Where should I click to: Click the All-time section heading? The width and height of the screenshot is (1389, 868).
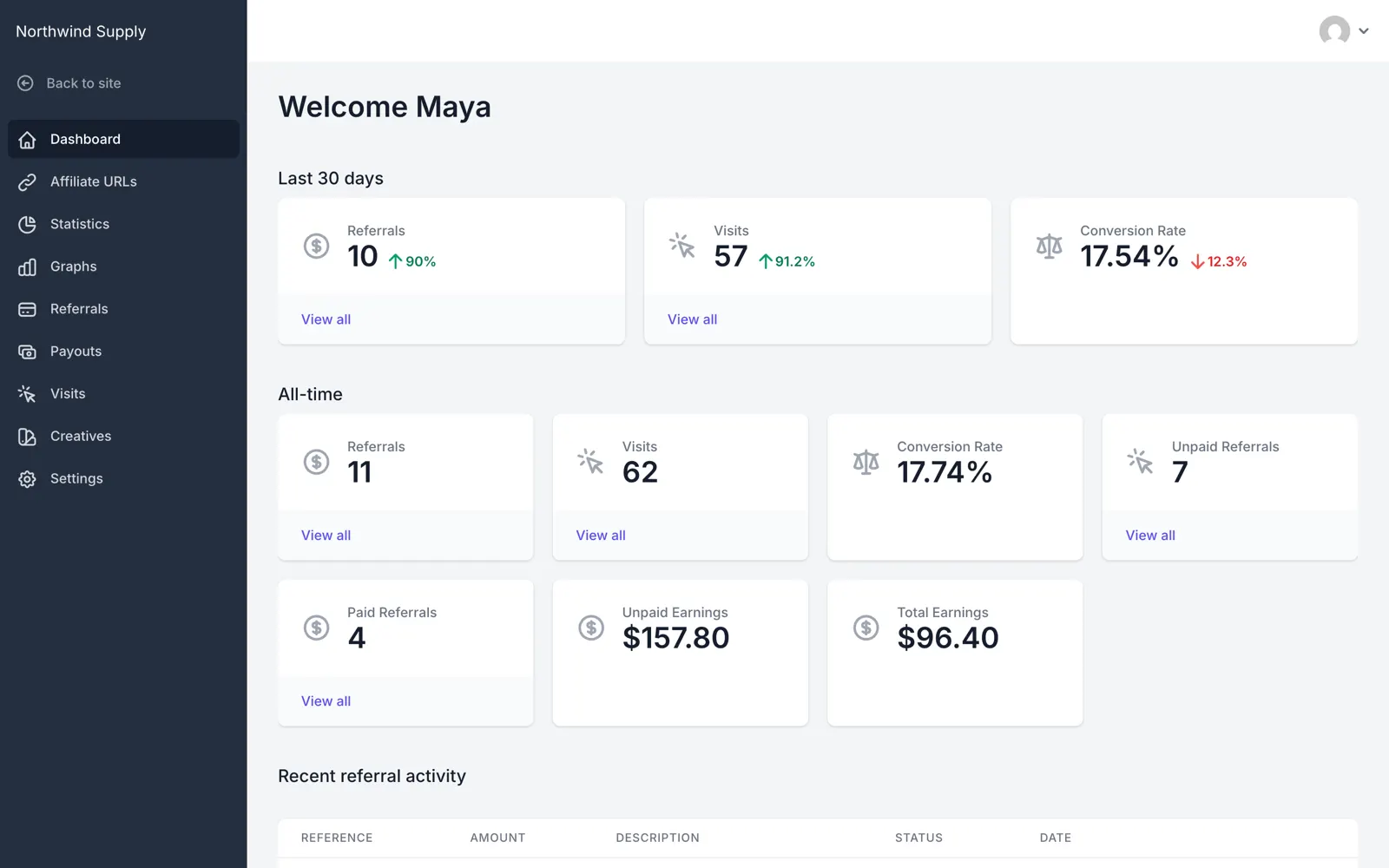(310, 394)
